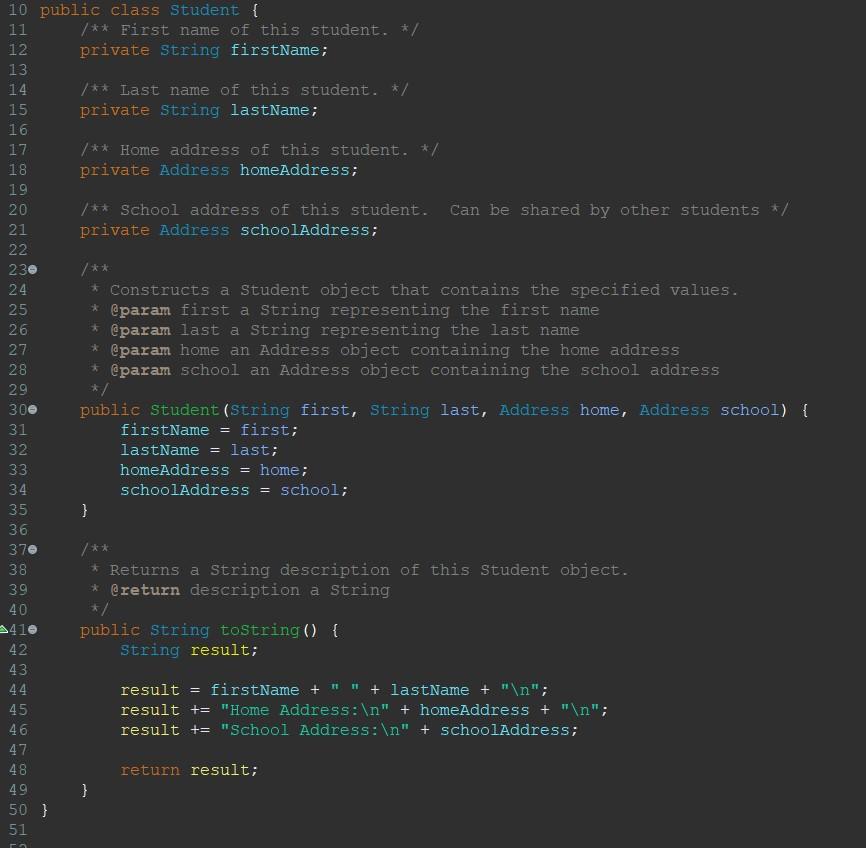Click the return statement on line 48

click(188, 770)
